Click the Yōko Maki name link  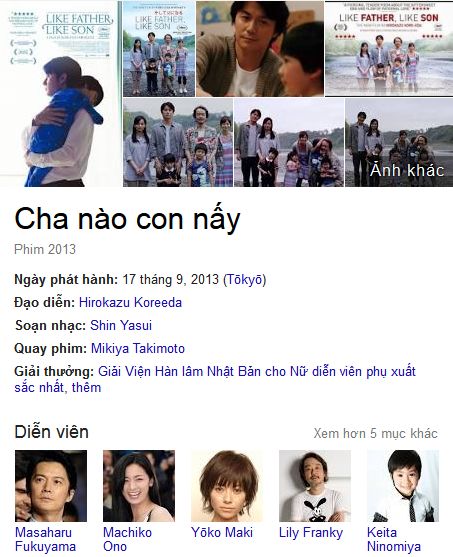click(222, 532)
